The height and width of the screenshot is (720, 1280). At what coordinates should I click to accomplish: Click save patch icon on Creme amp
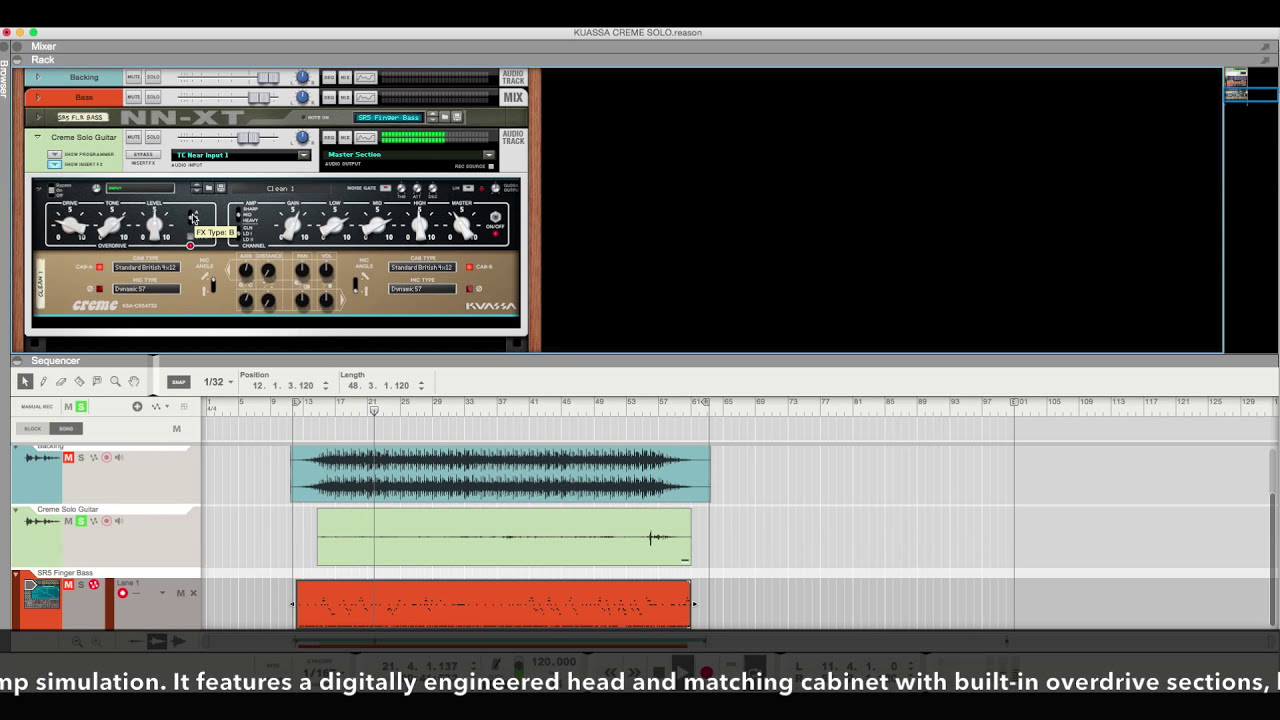coord(221,188)
